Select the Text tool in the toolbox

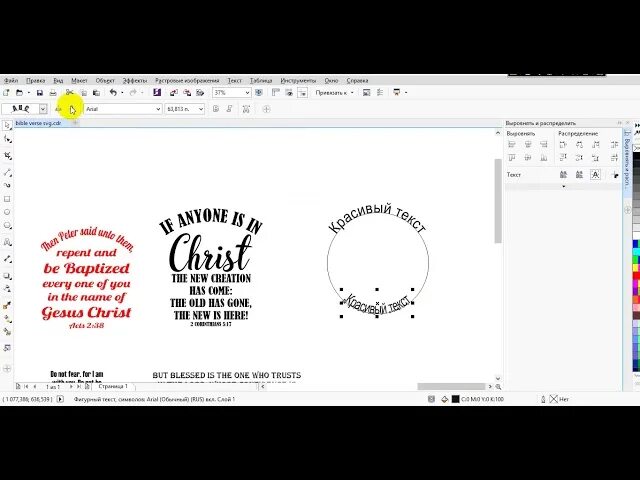7,242
